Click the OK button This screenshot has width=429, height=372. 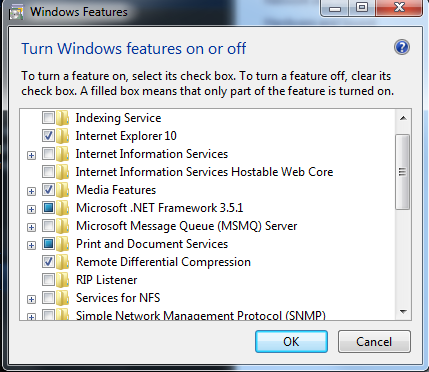291,342
